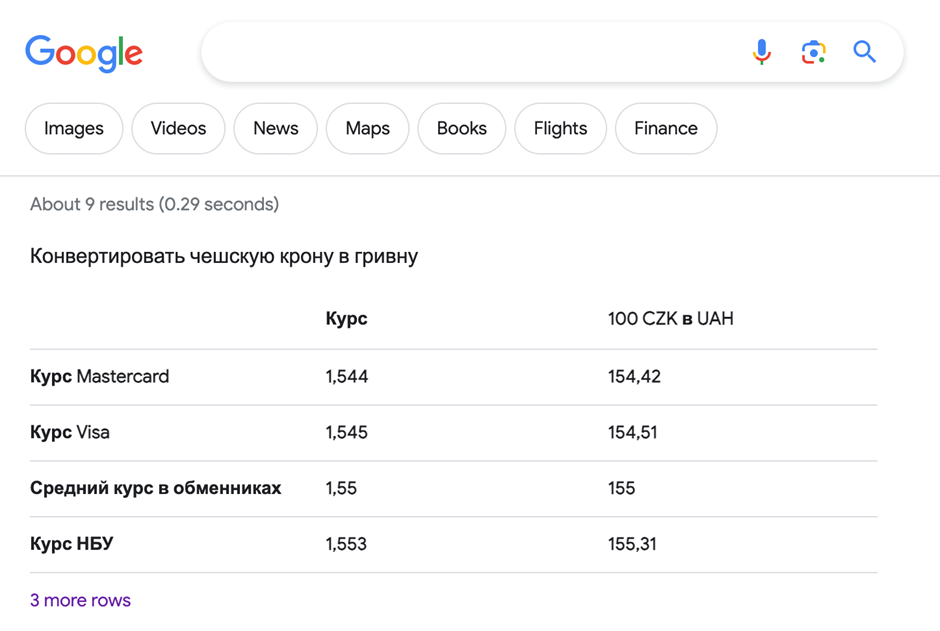Click the Средний курс в обменниках row
Screen dimensions: 940x631
[453, 488]
